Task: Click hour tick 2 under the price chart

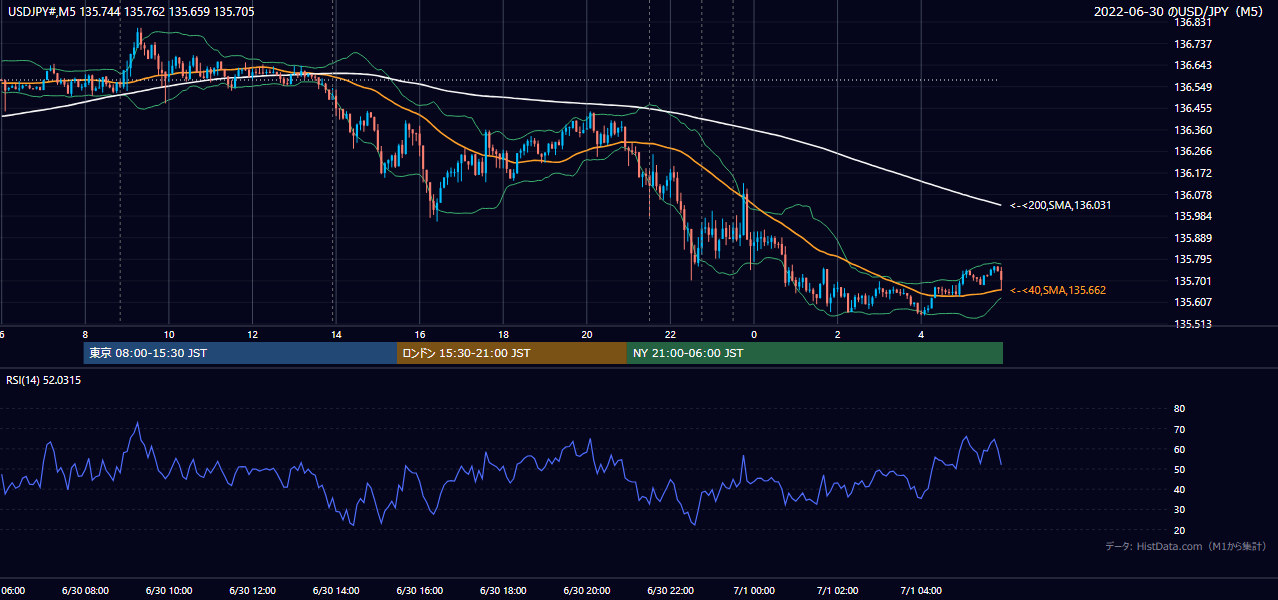Action: click(x=837, y=334)
